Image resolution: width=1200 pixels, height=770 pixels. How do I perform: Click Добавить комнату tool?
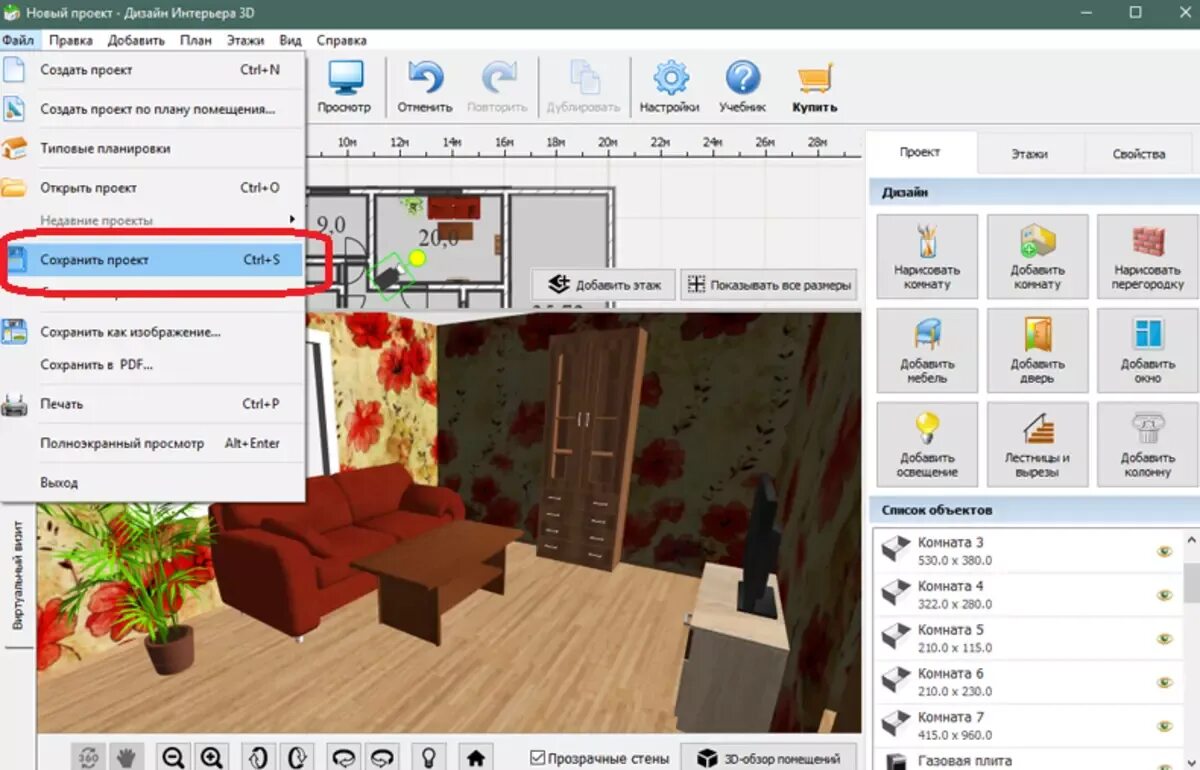tap(1037, 257)
